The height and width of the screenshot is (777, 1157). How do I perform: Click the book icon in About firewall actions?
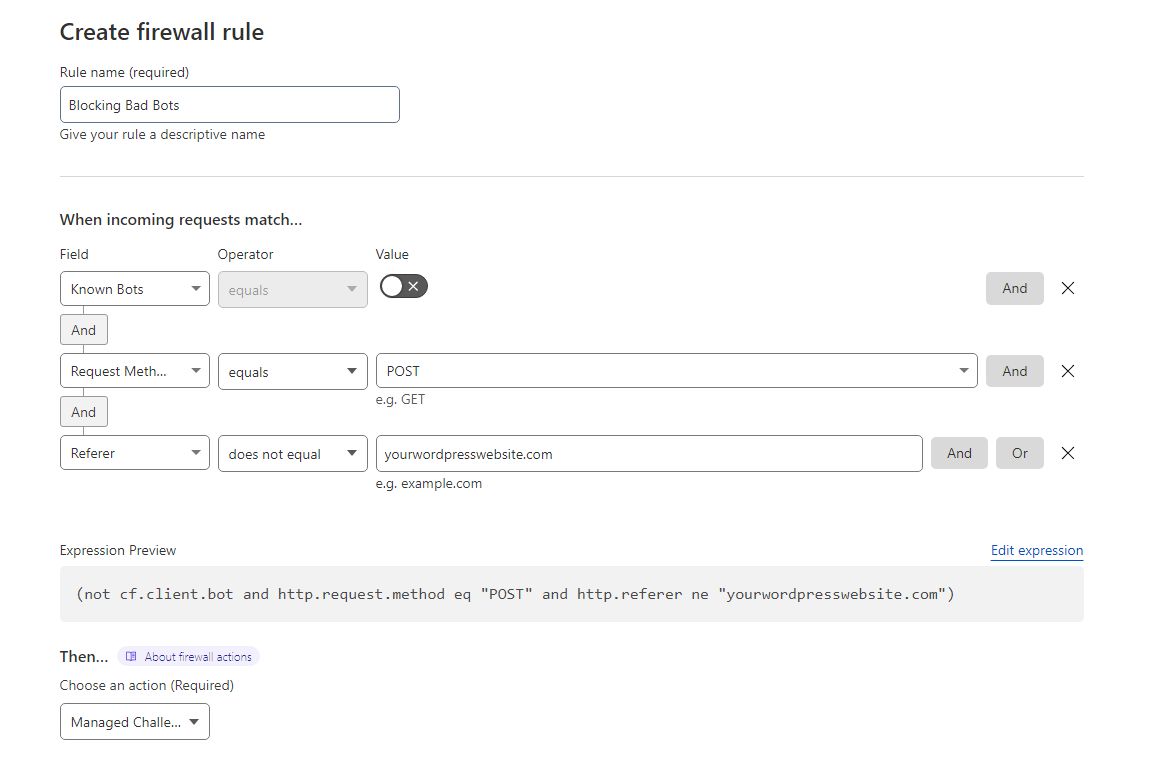coord(131,657)
